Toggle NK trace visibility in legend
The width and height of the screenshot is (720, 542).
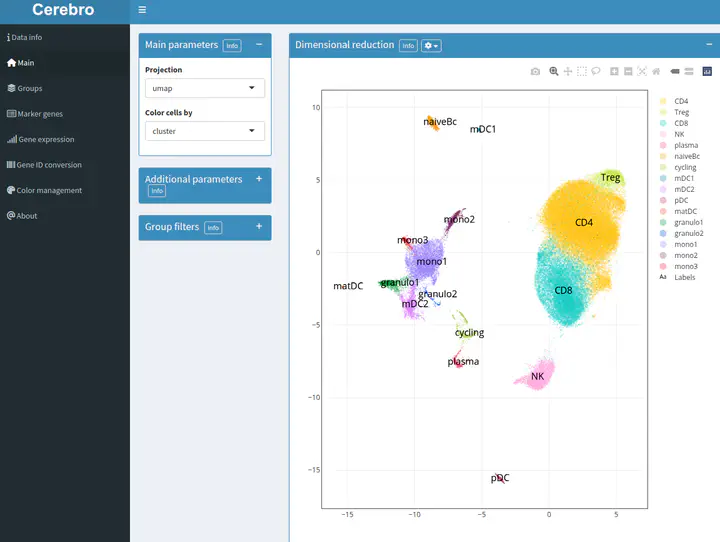679,134
